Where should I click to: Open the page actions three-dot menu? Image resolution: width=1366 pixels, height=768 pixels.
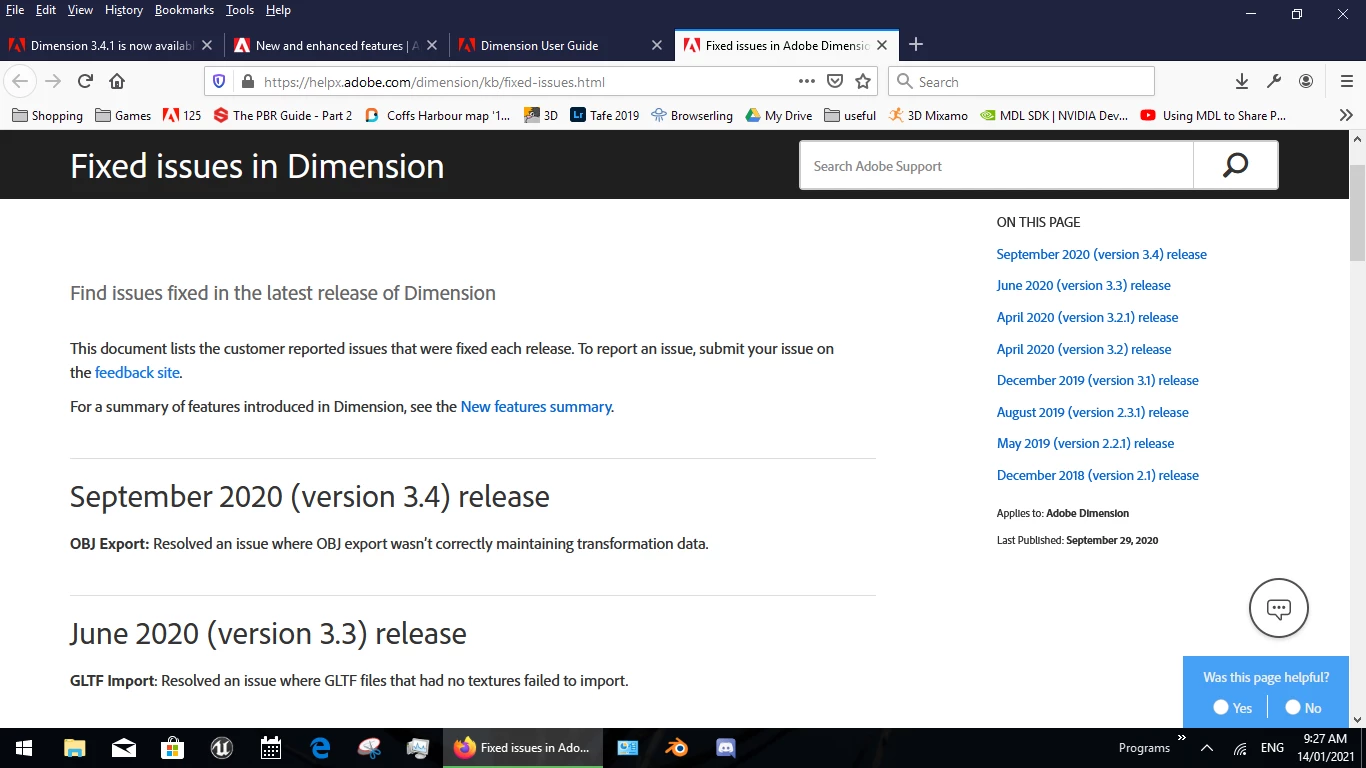(x=806, y=81)
